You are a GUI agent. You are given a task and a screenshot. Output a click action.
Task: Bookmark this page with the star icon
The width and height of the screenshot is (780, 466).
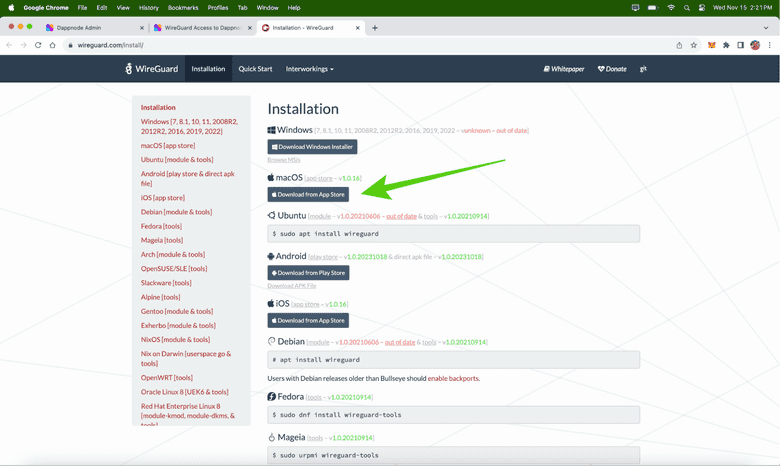click(x=694, y=45)
